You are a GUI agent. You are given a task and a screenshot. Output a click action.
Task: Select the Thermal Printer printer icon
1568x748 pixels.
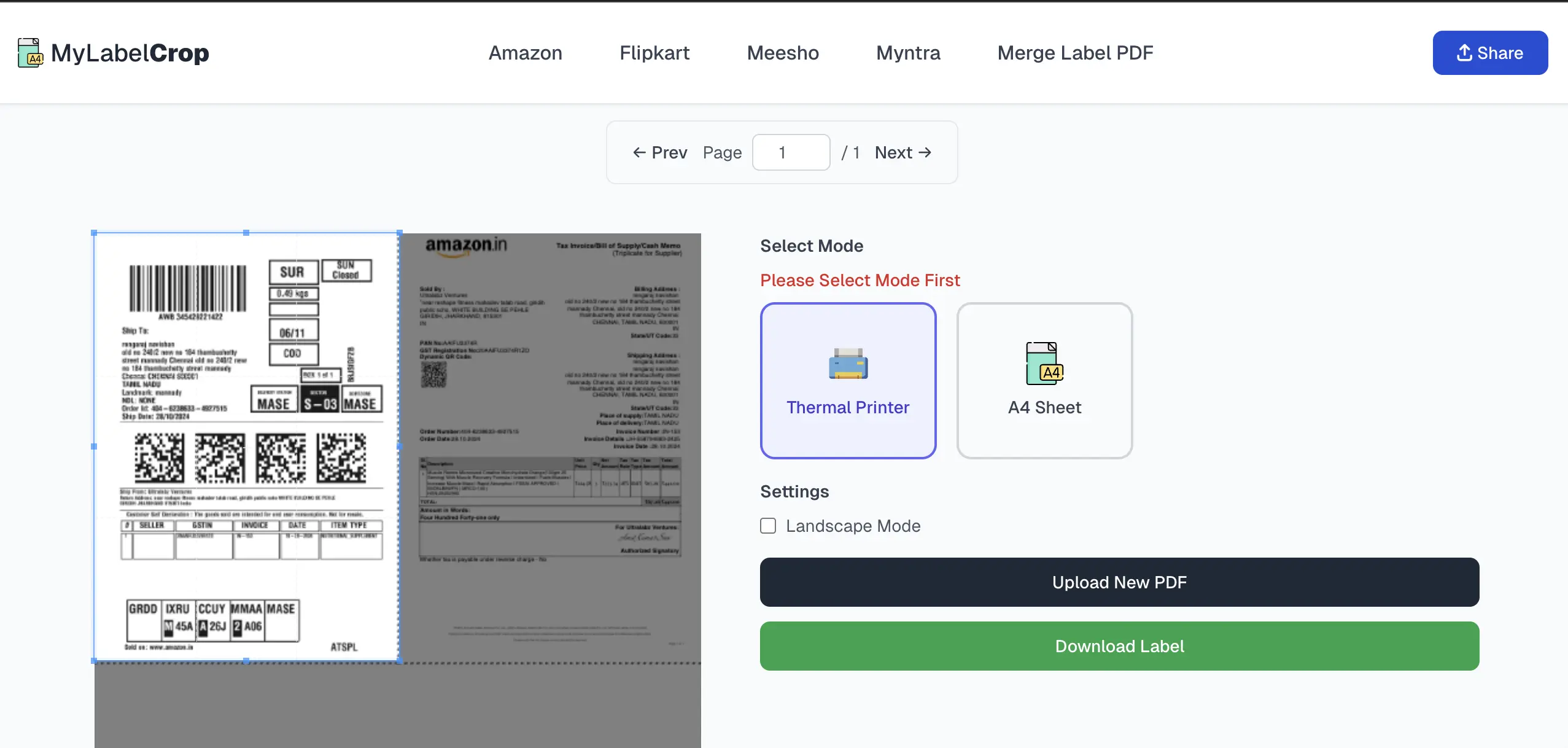[848, 364]
